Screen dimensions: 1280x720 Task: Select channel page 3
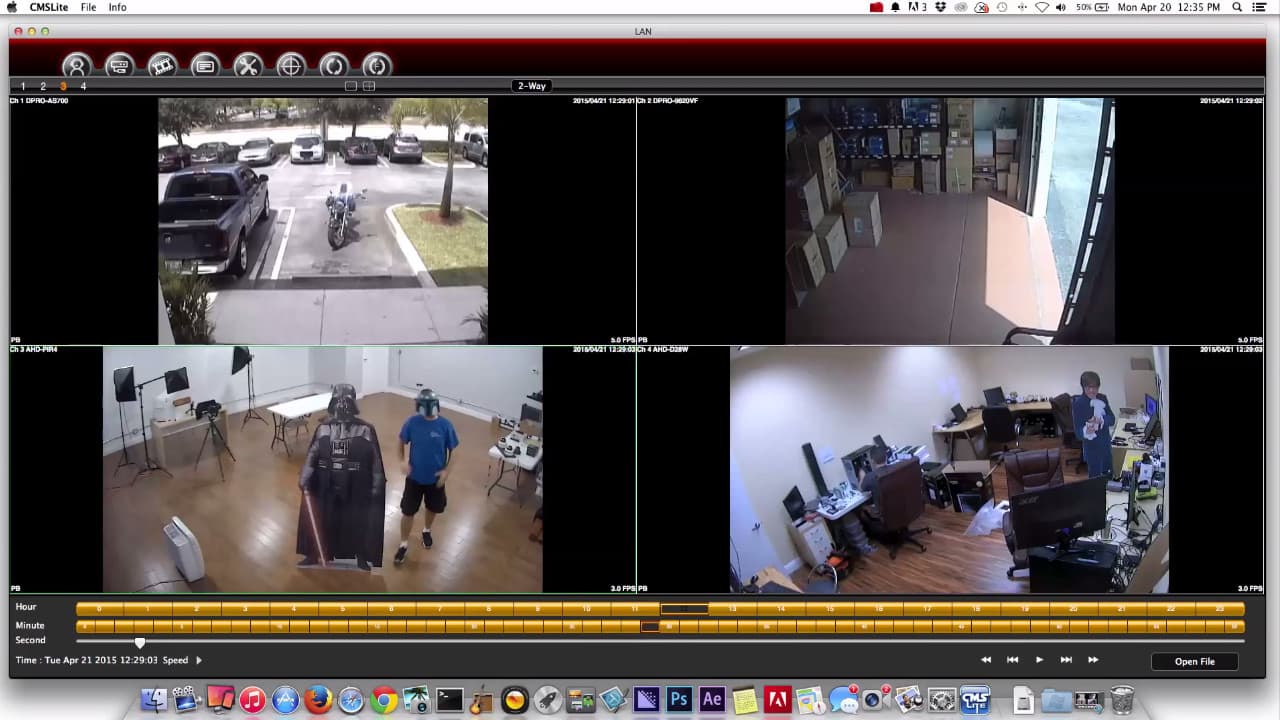click(63, 87)
